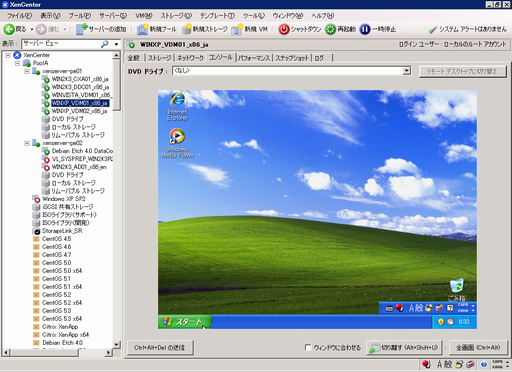Click running VM icon for WIN2K3_CXA01_x86_ja

(46, 79)
